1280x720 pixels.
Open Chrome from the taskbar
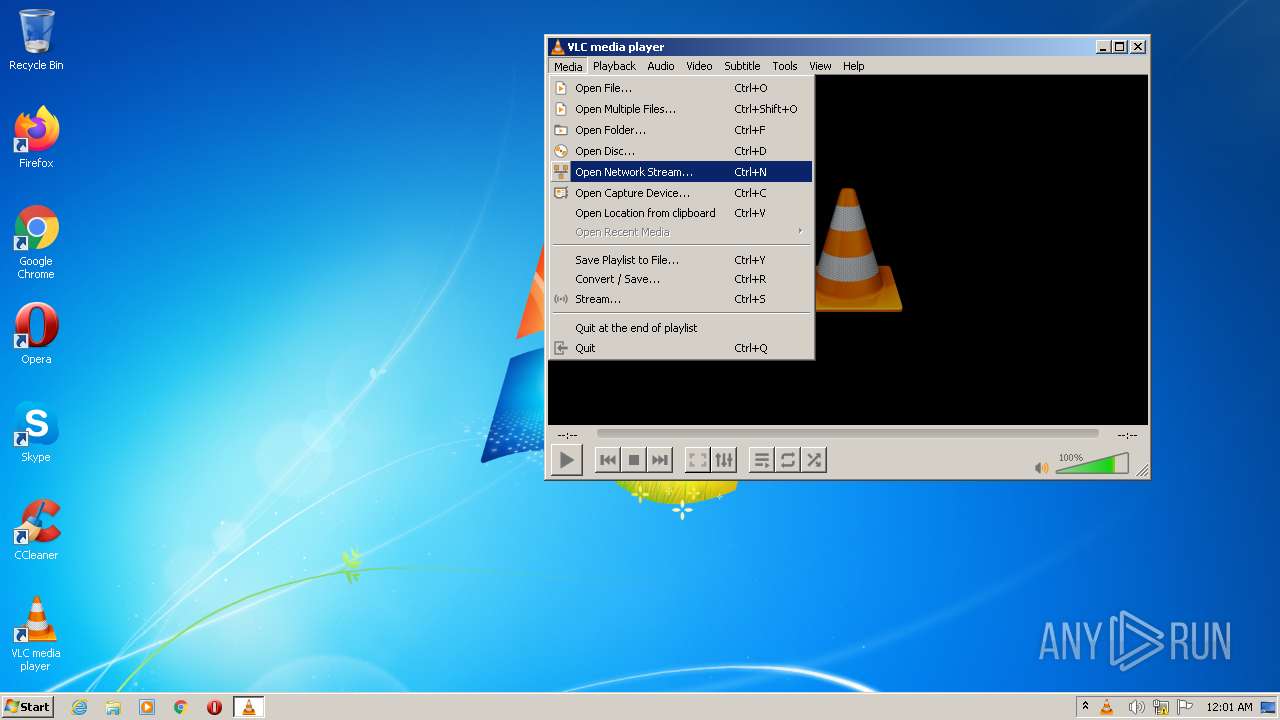pyautogui.click(x=181, y=707)
